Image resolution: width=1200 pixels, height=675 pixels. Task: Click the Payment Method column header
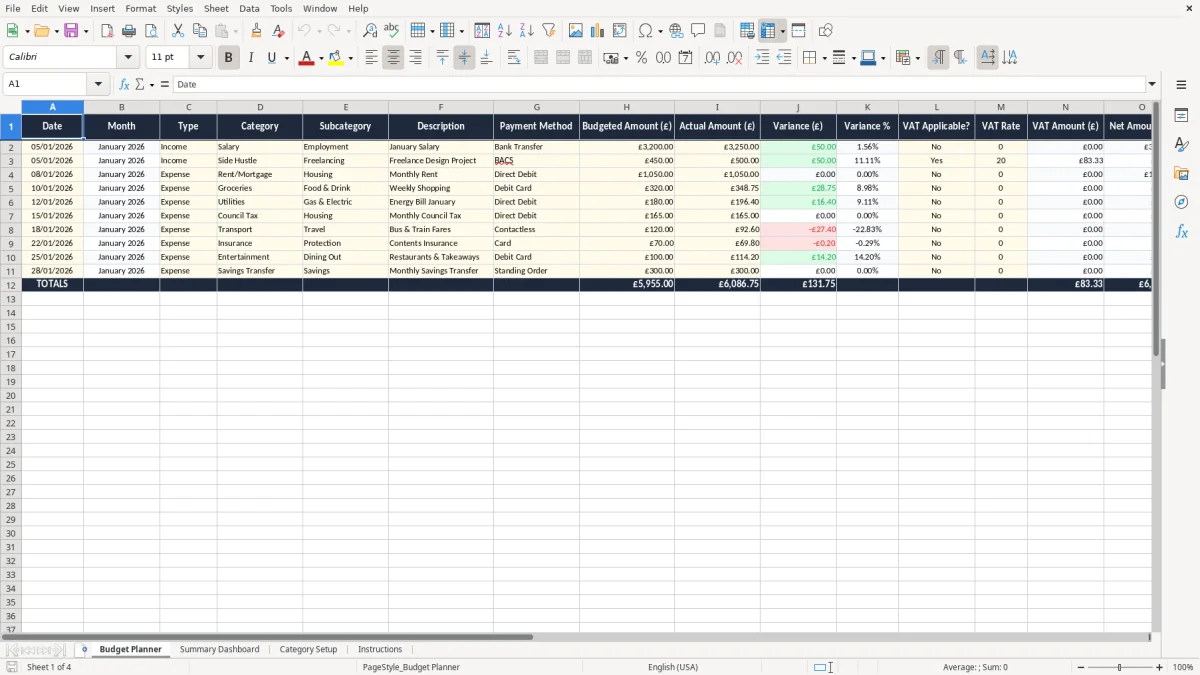point(536,126)
